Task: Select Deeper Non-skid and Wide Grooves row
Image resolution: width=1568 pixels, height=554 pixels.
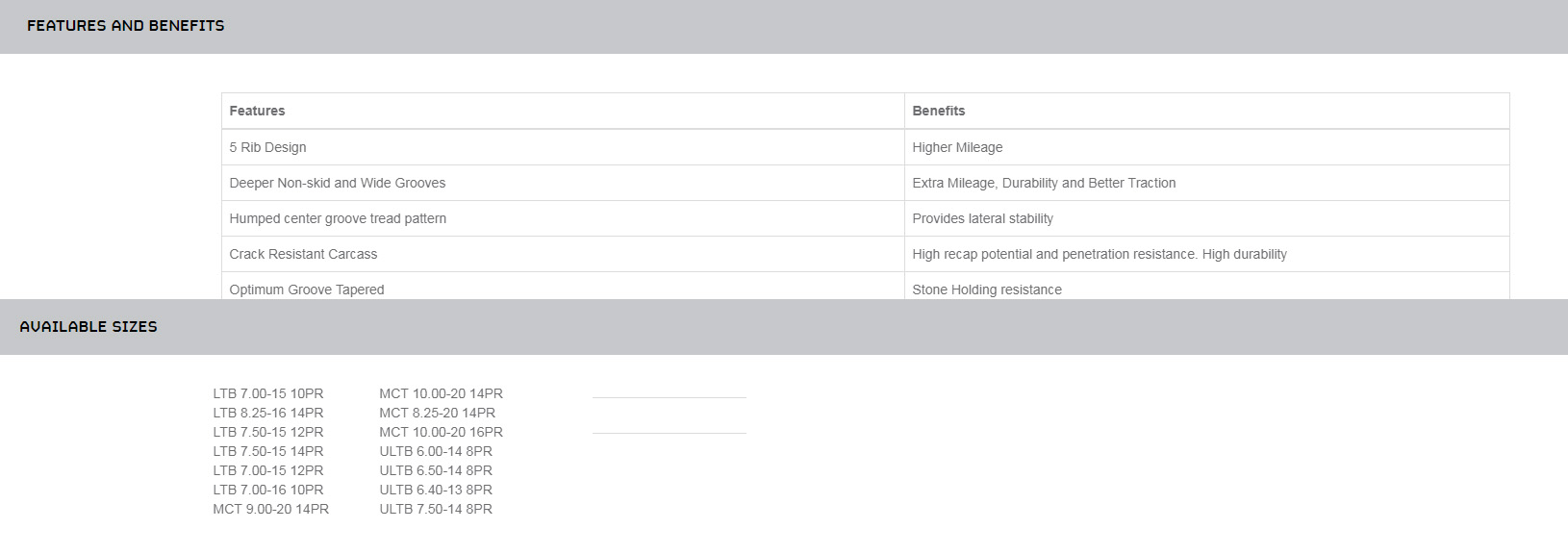Action: 337,184
